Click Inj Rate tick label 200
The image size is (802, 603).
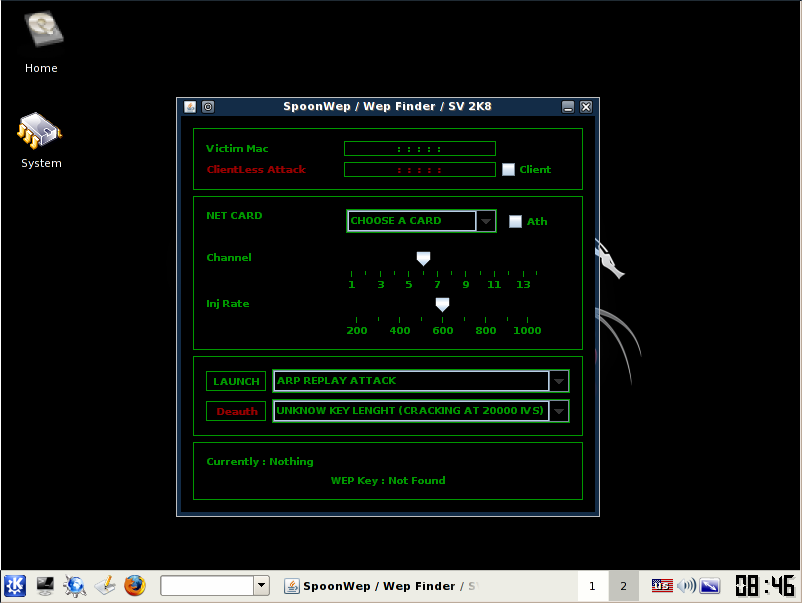click(357, 330)
